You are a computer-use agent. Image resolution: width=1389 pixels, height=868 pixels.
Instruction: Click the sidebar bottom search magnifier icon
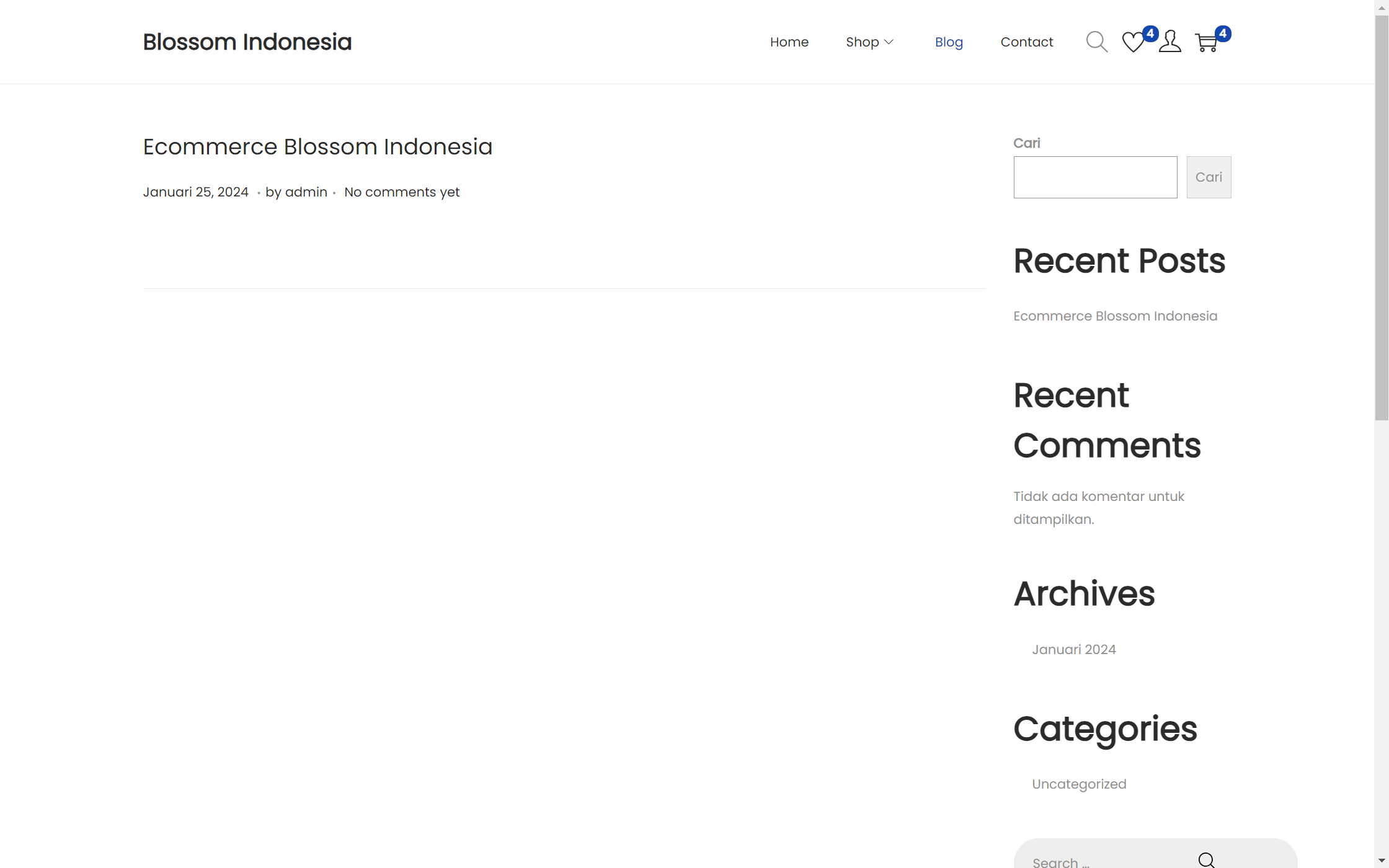(x=1206, y=860)
